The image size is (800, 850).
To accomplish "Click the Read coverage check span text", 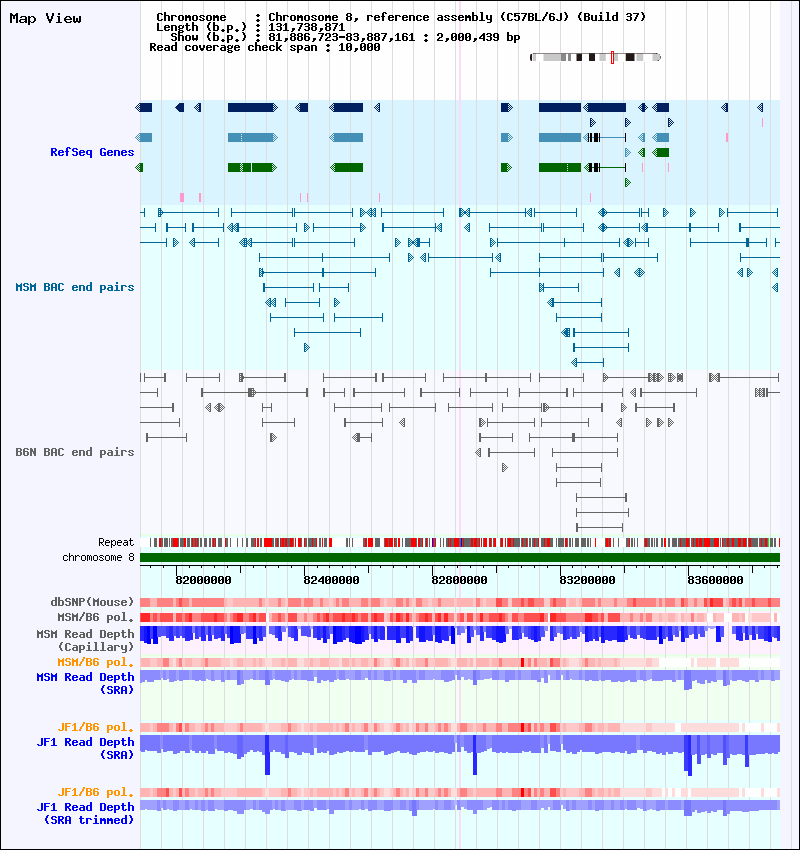I will (264, 47).
